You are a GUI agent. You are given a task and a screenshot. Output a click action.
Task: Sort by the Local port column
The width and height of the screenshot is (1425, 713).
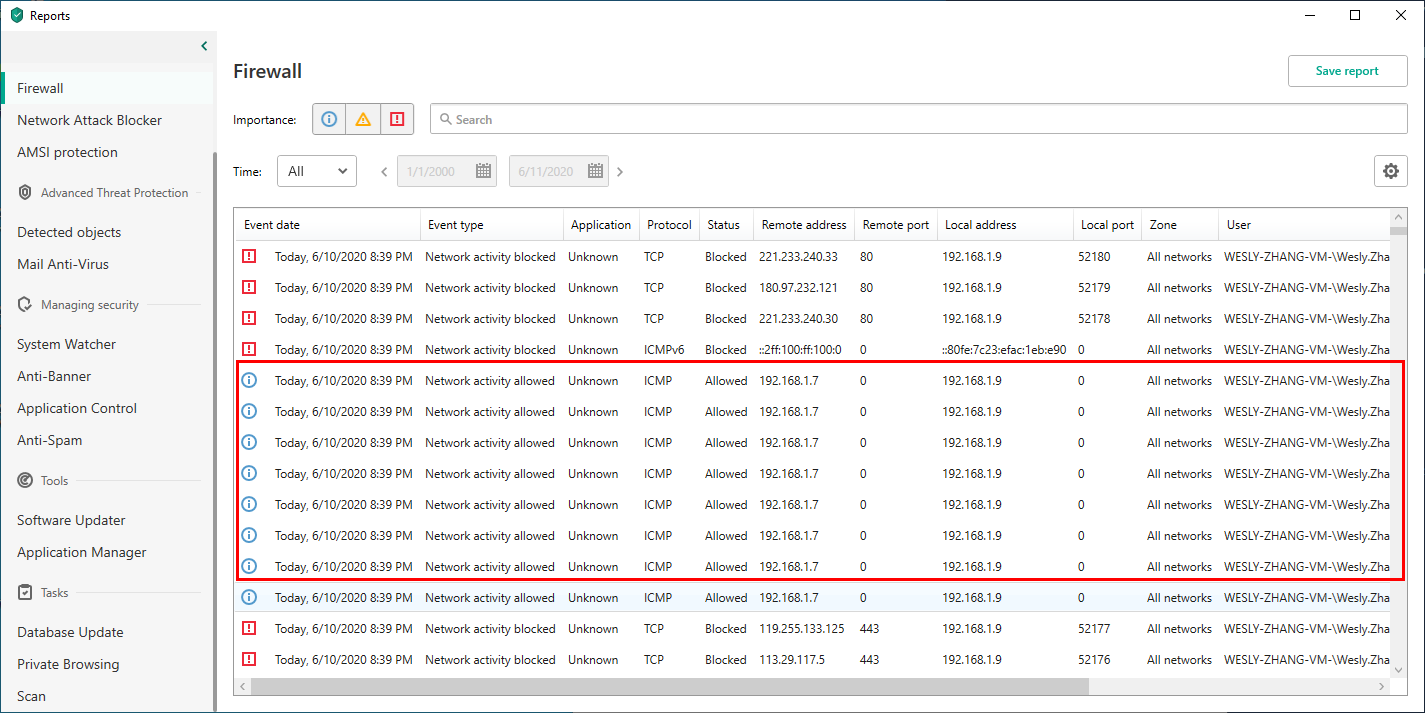[x=1107, y=225]
